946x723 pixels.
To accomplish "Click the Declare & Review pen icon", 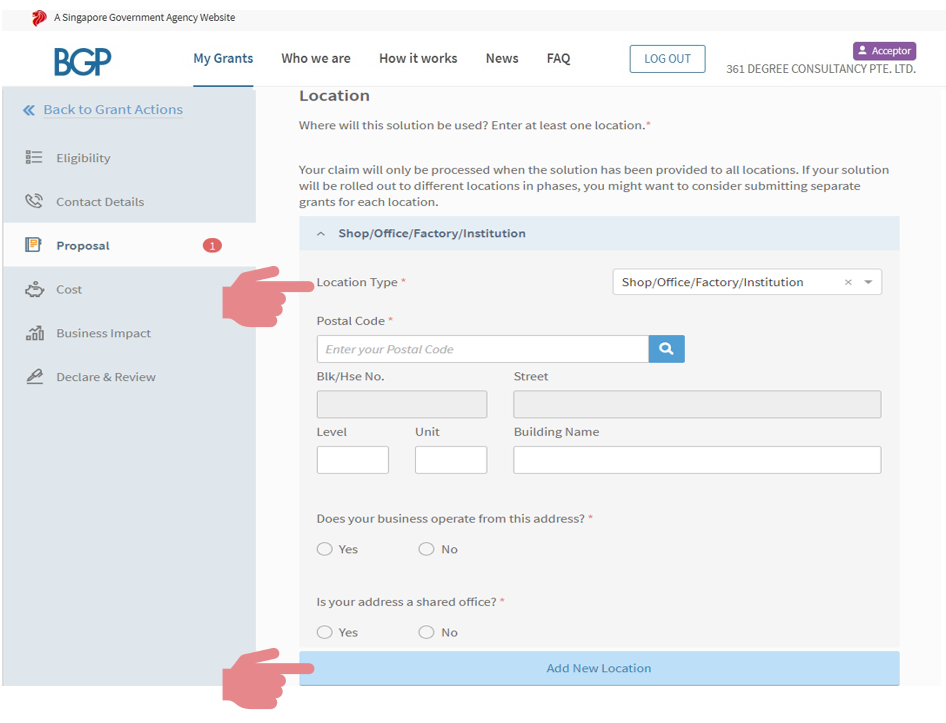I will click(x=34, y=377).
